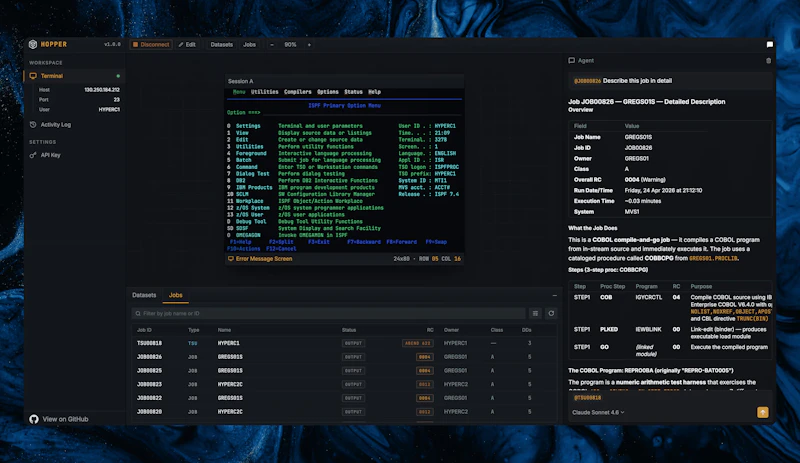800x463 pixels.
Task: Select job row TSU00818
Action: [x=342, y=343]
